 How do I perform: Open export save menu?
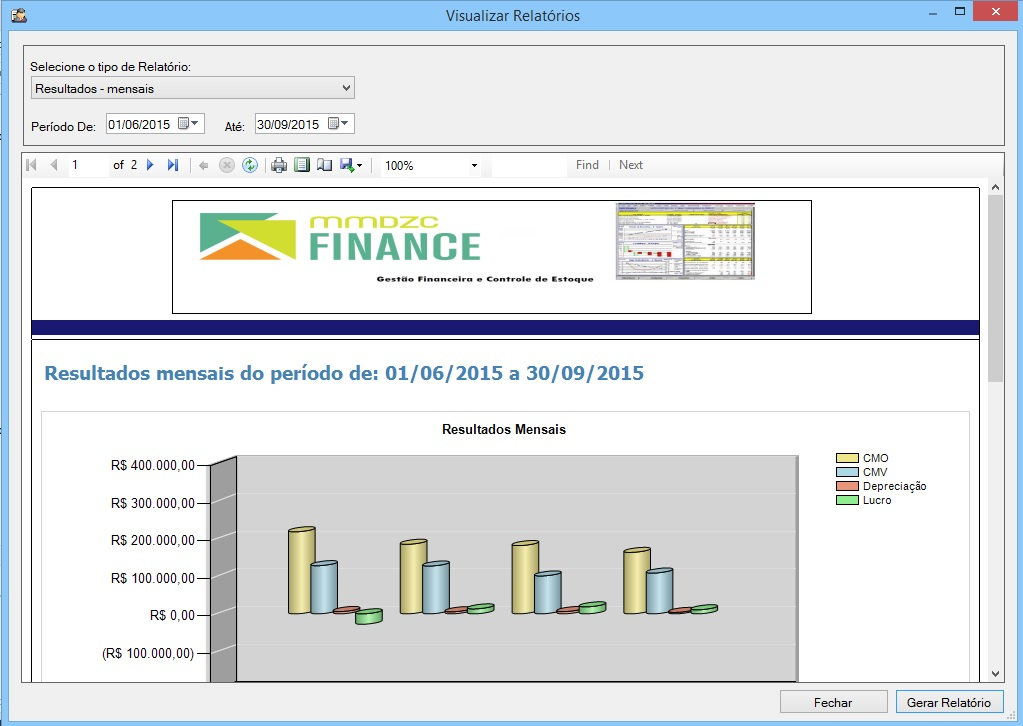pyautogui.click(x=351, y=166)
